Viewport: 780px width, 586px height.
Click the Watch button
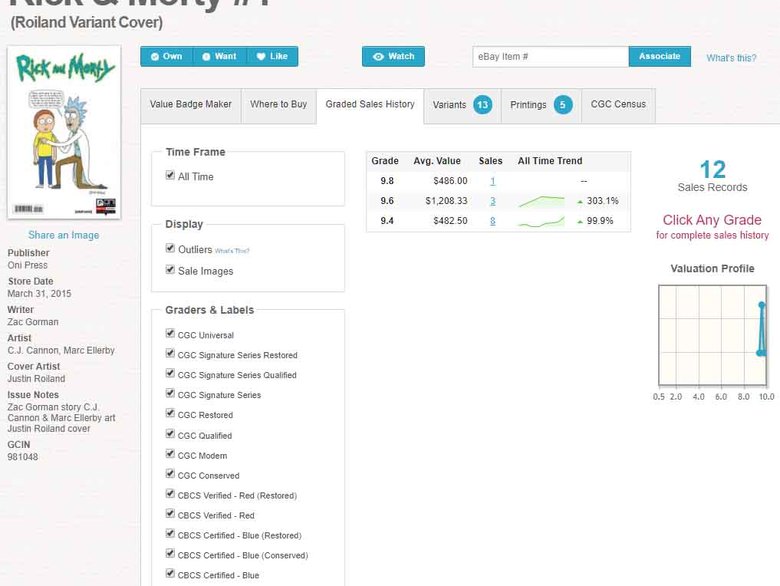(393, 56)
